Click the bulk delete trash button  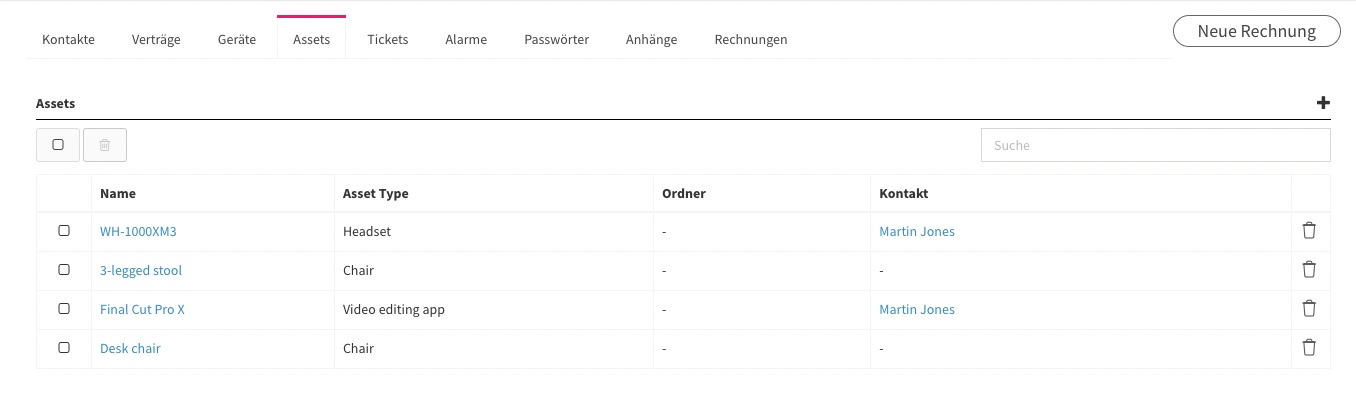(x=105, y=145)
